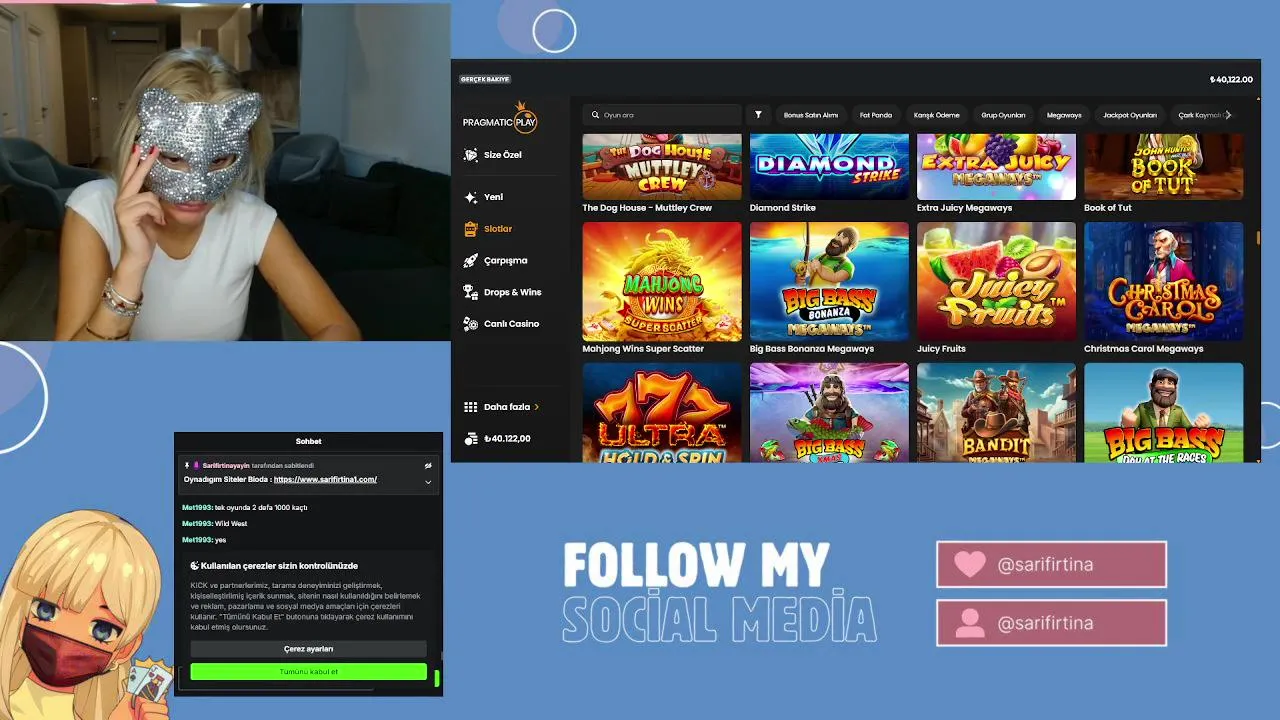Screen dimensions: 1280x720
Task: Click the cookie notice heading icon
Action: (195, 566)
